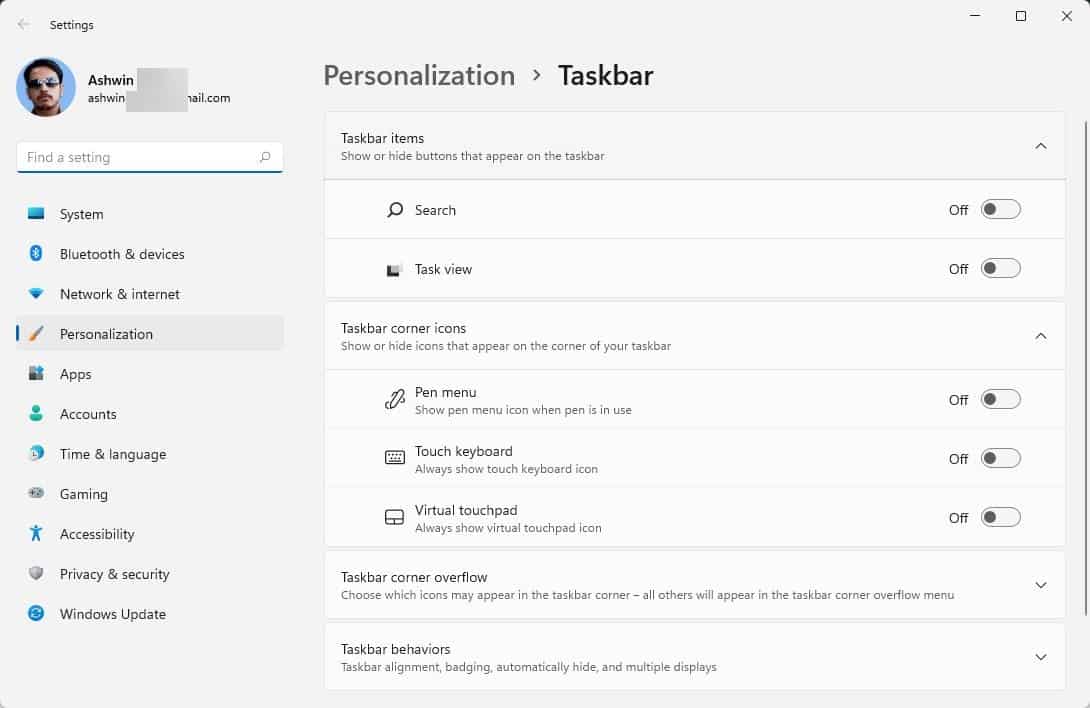Go to Time & language settings
The image size is (1090, 708).
pyautogui.click(x=112, y=454)
